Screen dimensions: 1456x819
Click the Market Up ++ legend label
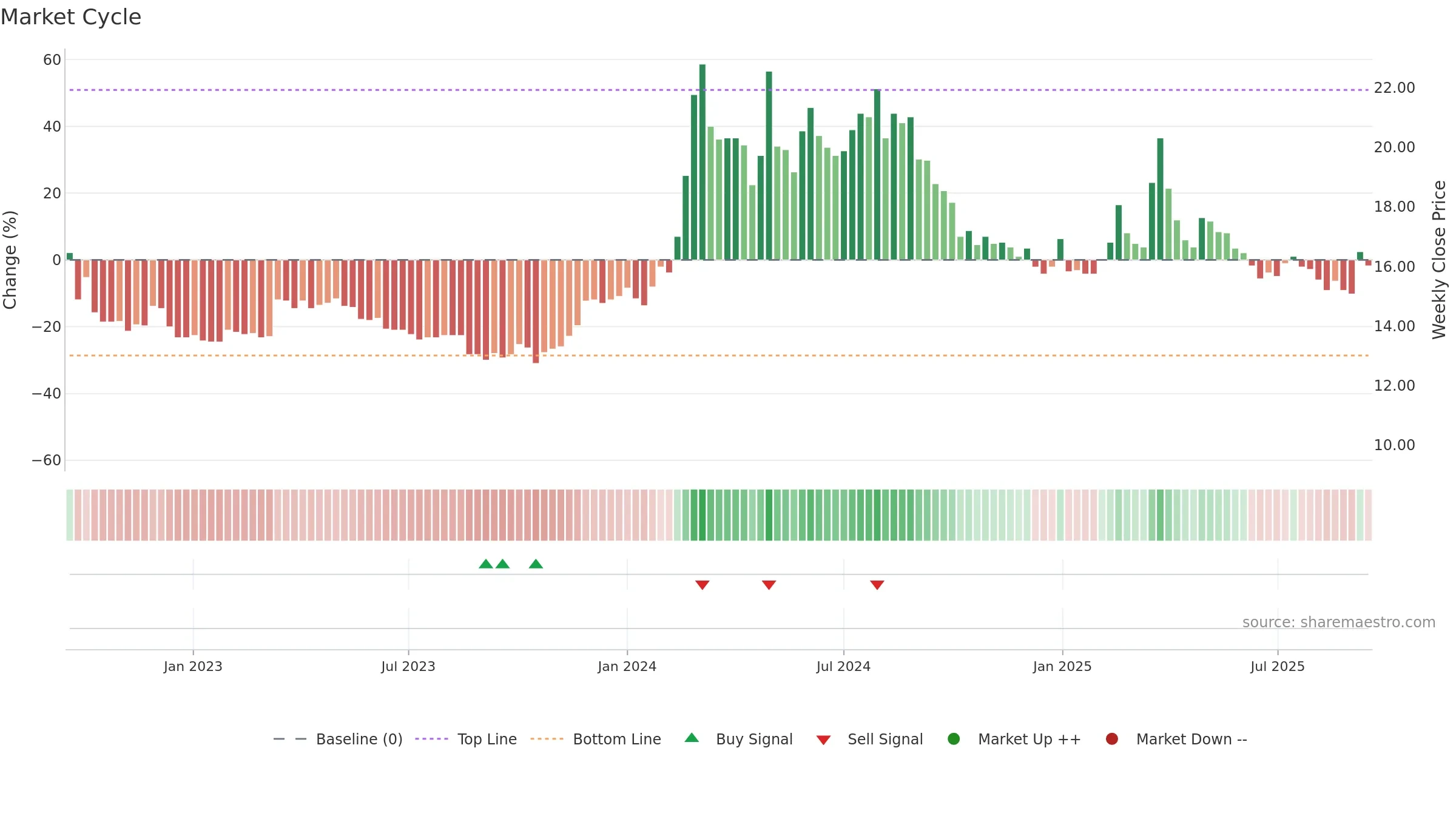point(1030,739)
